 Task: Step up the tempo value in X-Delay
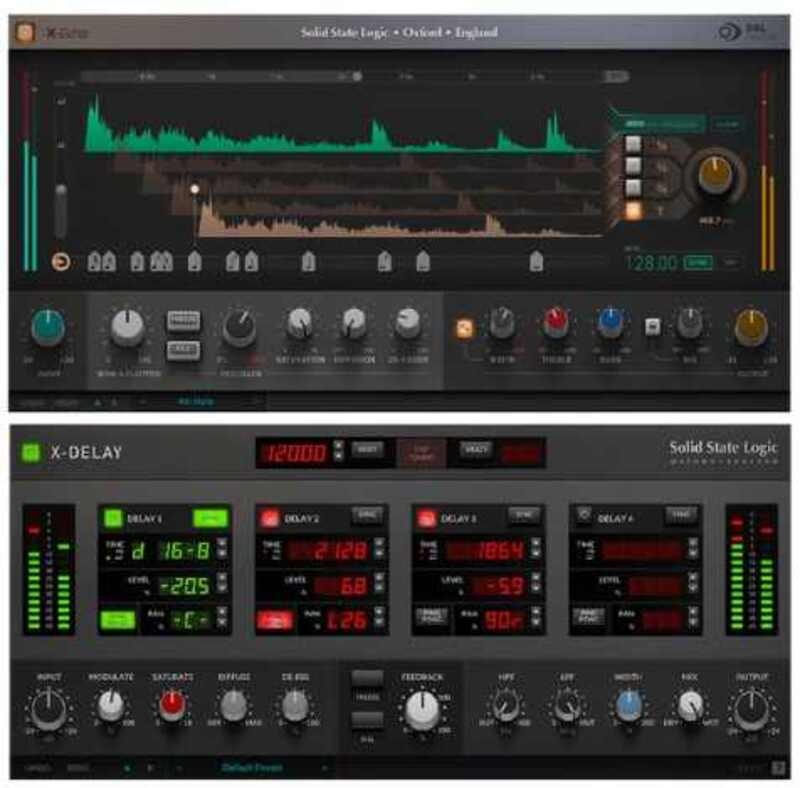[x=338, y=446]
